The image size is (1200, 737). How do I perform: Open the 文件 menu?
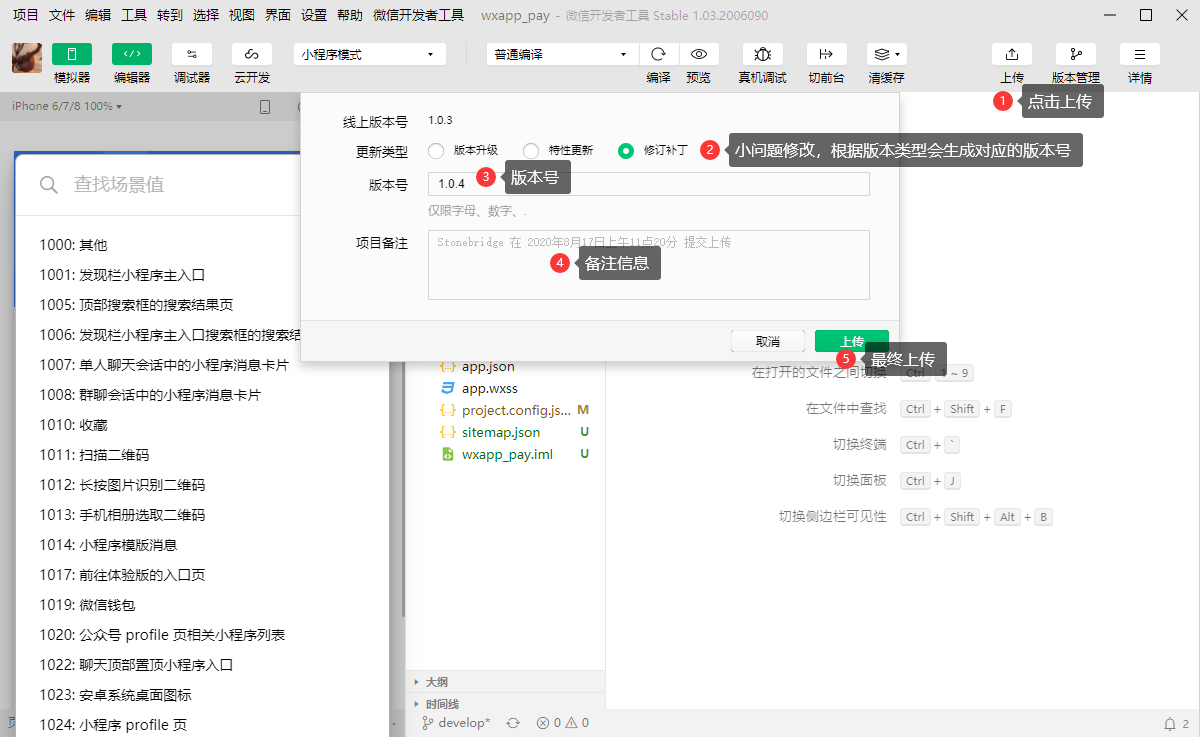(x=62, y=15)
